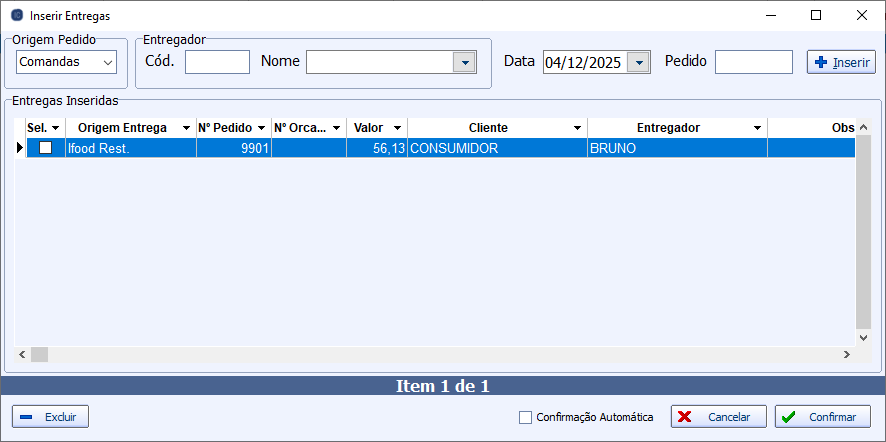The height and width of the screenshot is (442, 886).
Task: Click the Pedido number input field
Action: coord(754,62)
